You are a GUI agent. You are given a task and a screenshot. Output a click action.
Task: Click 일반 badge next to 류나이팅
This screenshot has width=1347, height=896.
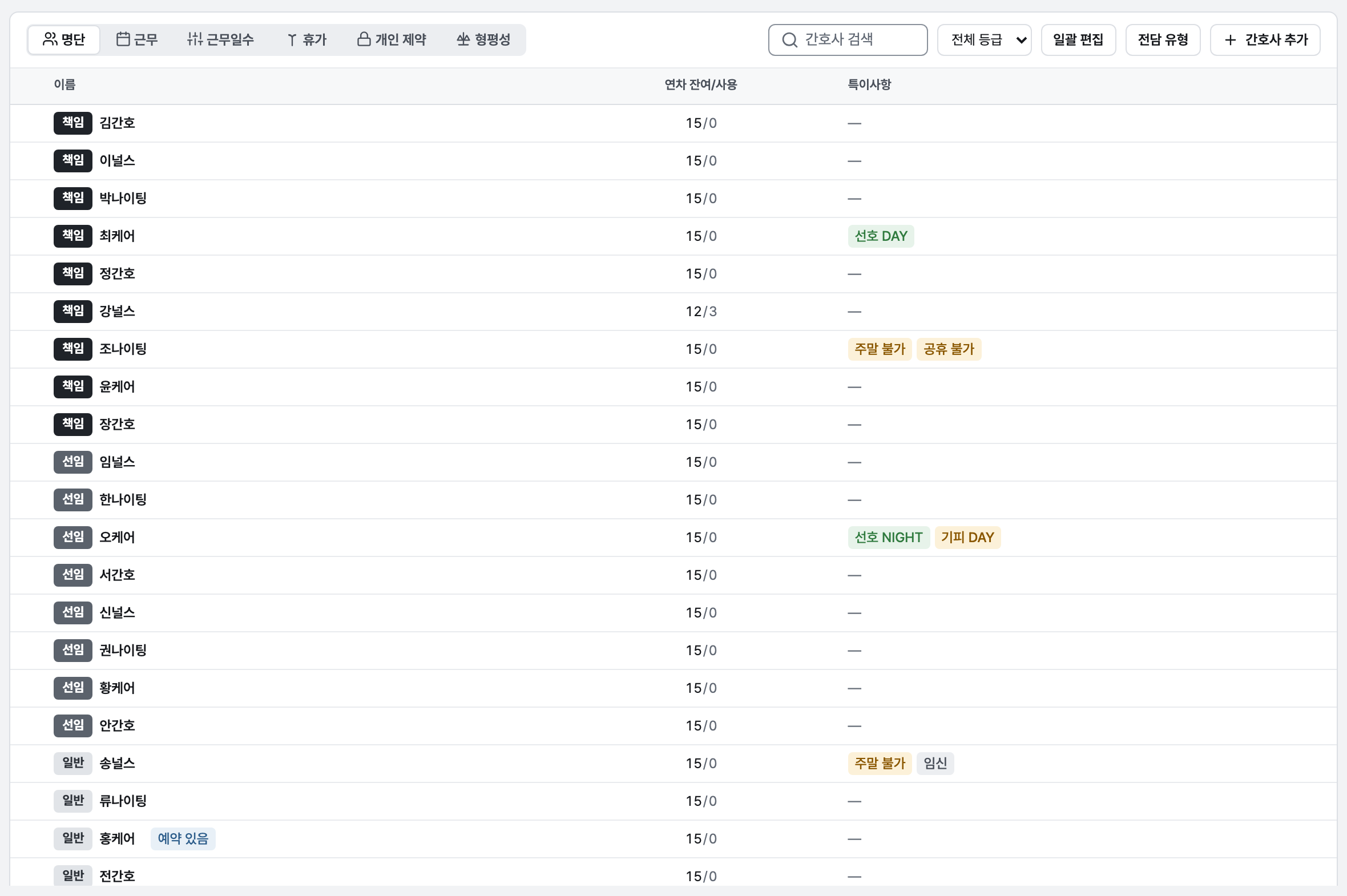pos(73,801)
